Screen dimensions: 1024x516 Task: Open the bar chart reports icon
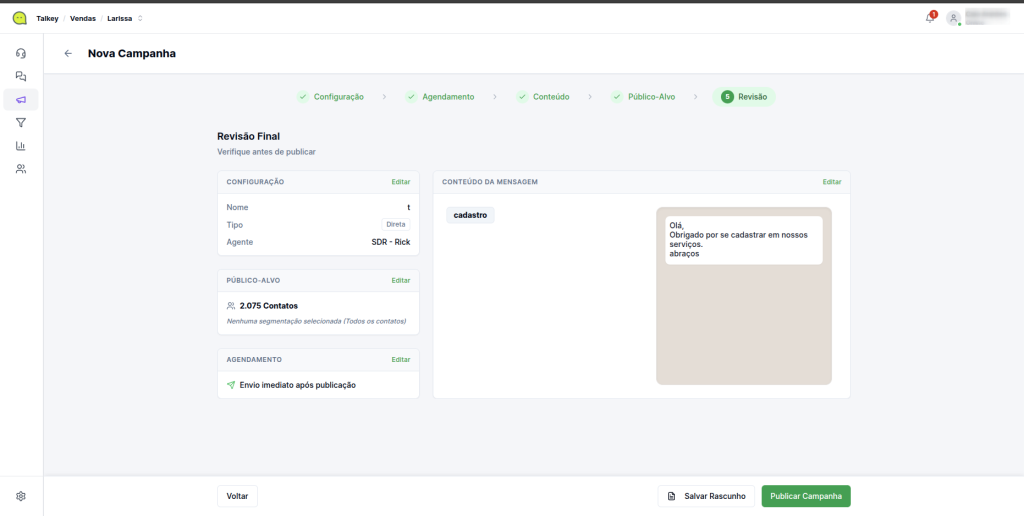click(x=21, y=145)
